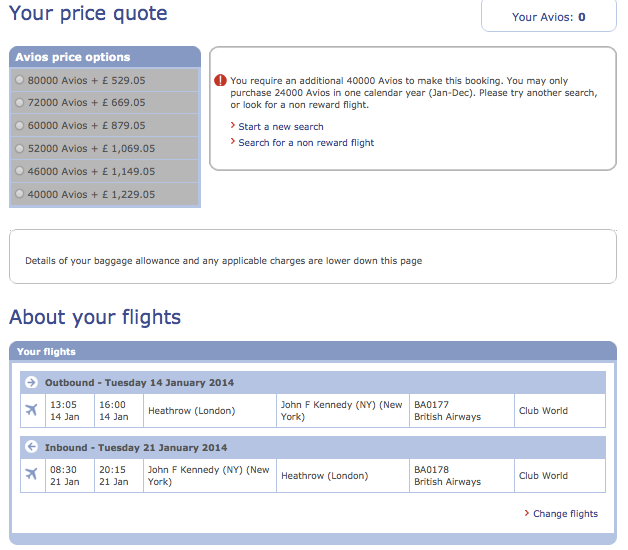Click the inbound flight airplane icon
The width and height of the screenshot is (628, 550).
(x=31, y=473)
